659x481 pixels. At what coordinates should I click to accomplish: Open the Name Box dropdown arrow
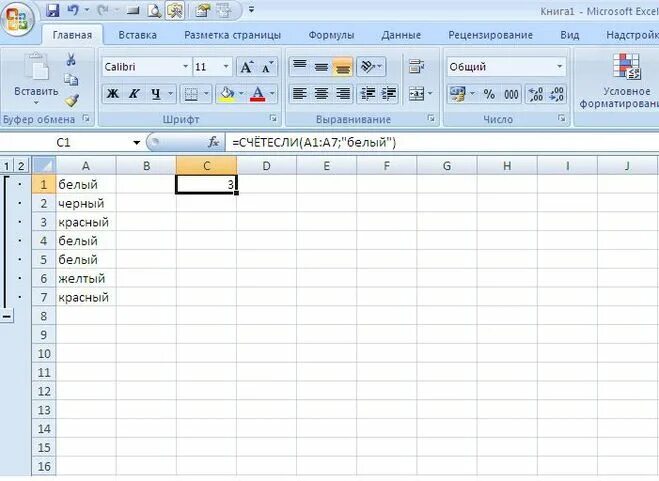[137, 143]
